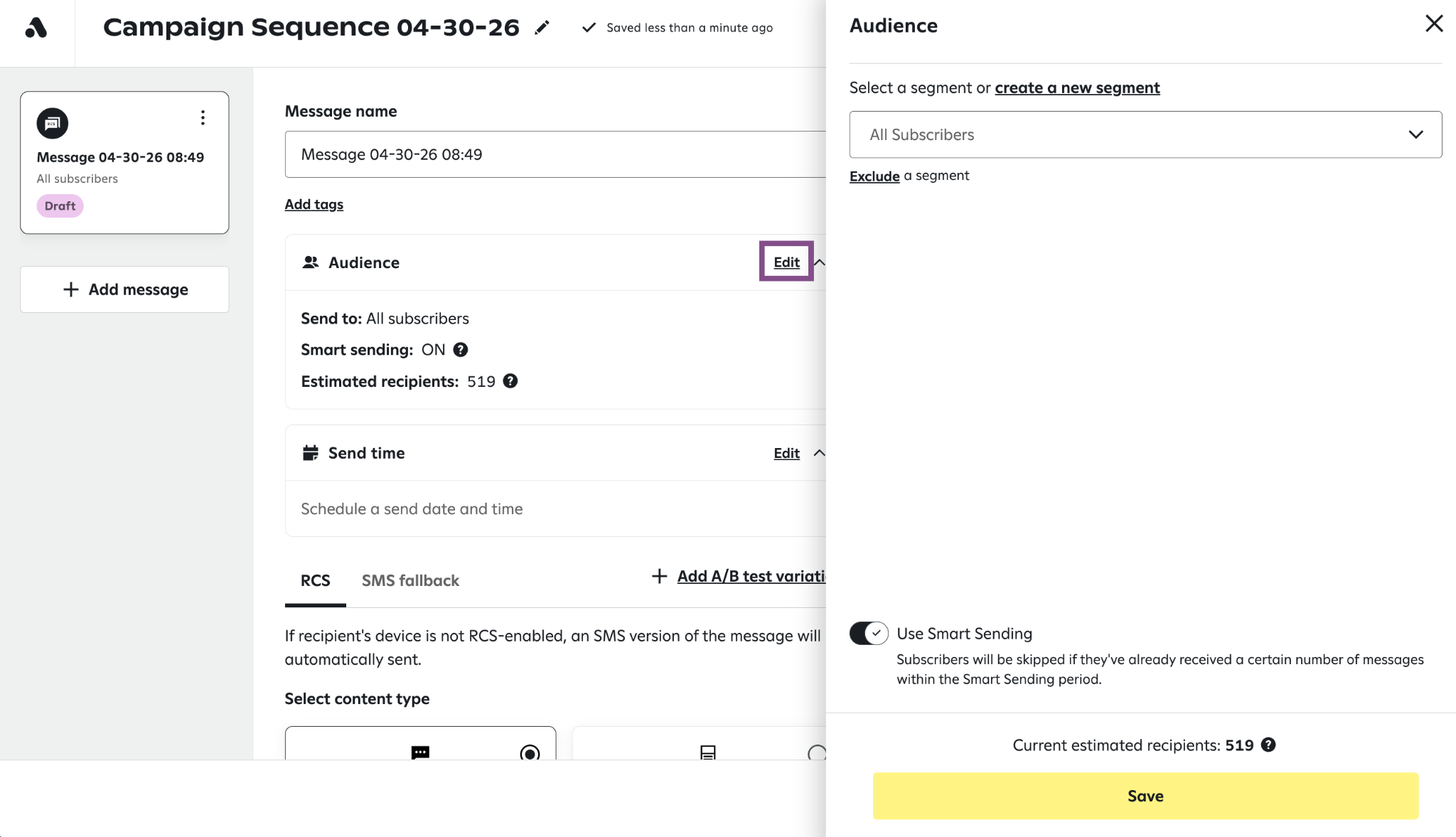This screenshot has height=837, width=1456.
Task: Click the Draft status badge
Action: point(60,206)
